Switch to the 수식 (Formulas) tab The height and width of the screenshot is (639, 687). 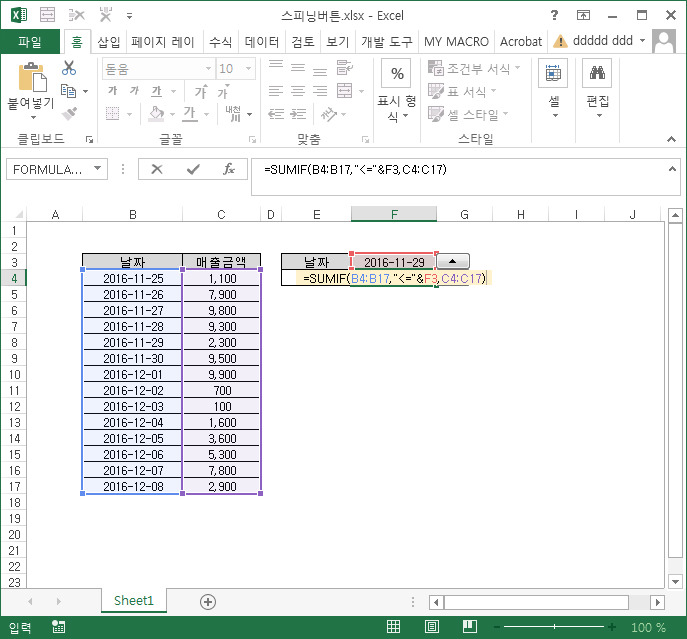(x=220, y=42)
